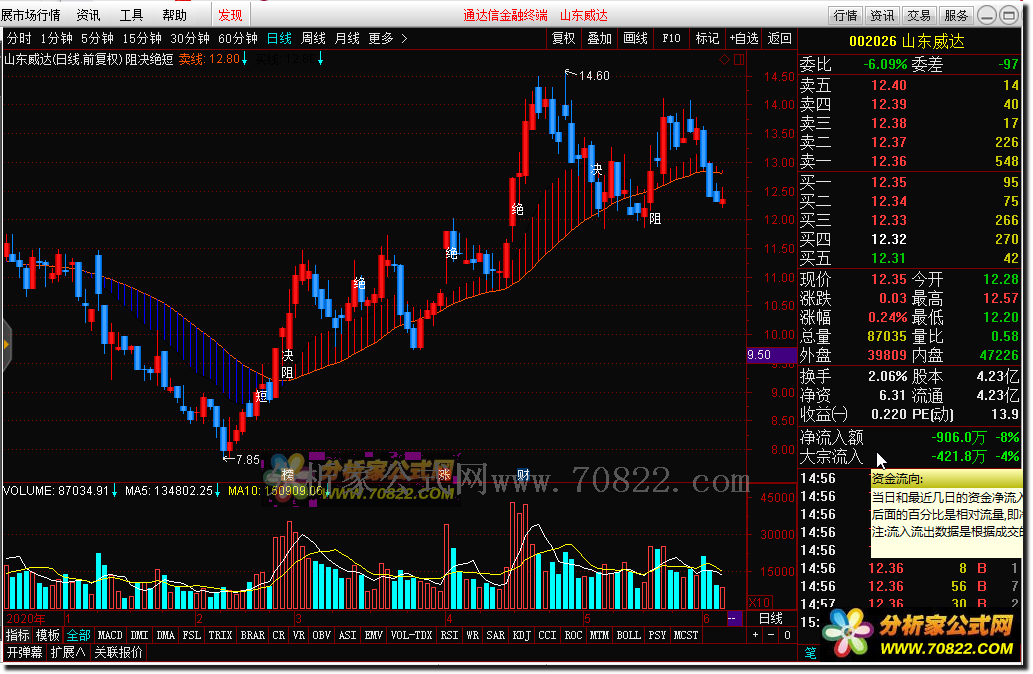Image resolution: width=1033 pixels, height=674 pixels.
Task: Click the minus zoom button beside indicators
Action: pos(771,635)
